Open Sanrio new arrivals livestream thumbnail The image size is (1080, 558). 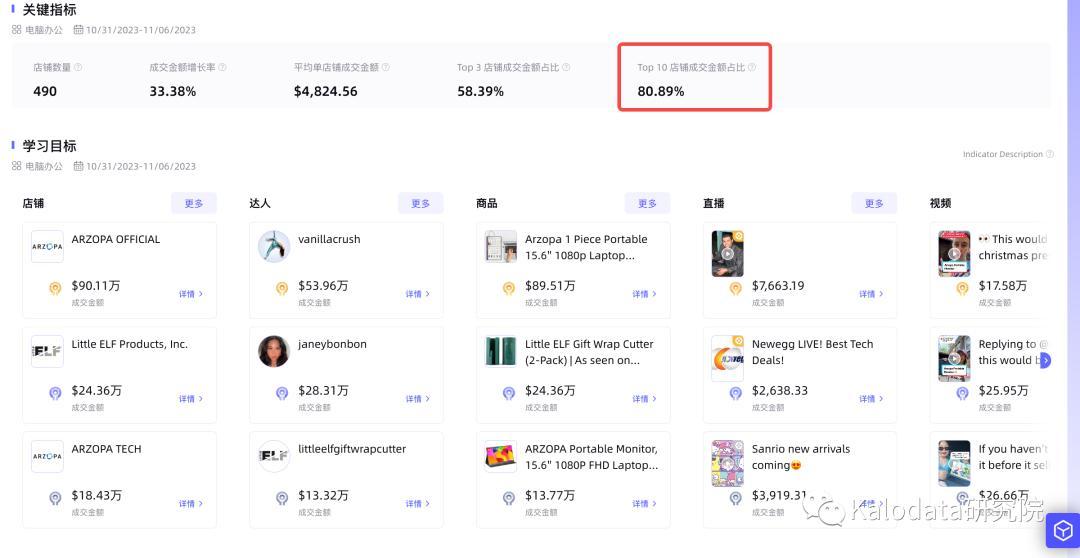[x=727, y=463]
